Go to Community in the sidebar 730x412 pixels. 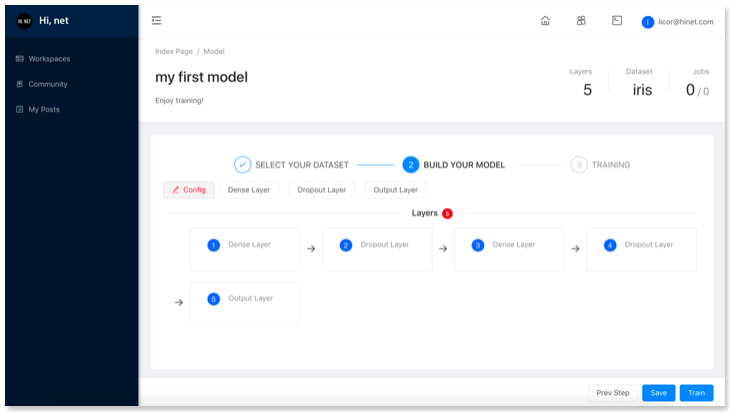point(47,84)
